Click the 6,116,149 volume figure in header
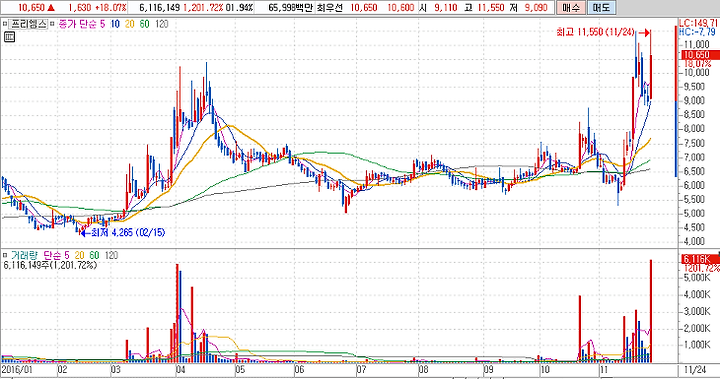This screenshot has width=720, height=379. click(x=159, y=7)
